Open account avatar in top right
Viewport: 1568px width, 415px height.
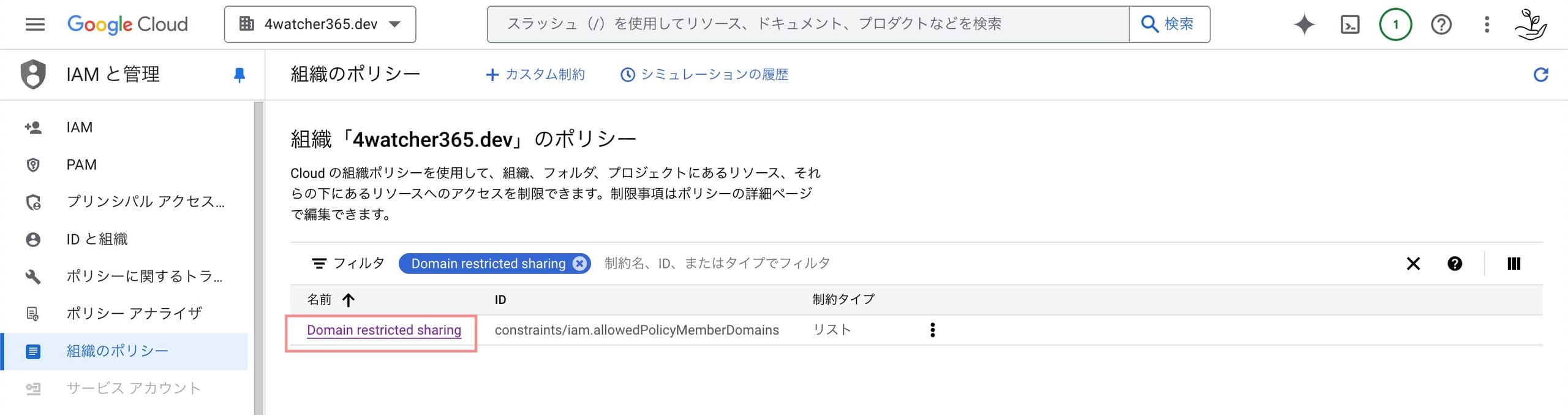(x=1530, y=25)
